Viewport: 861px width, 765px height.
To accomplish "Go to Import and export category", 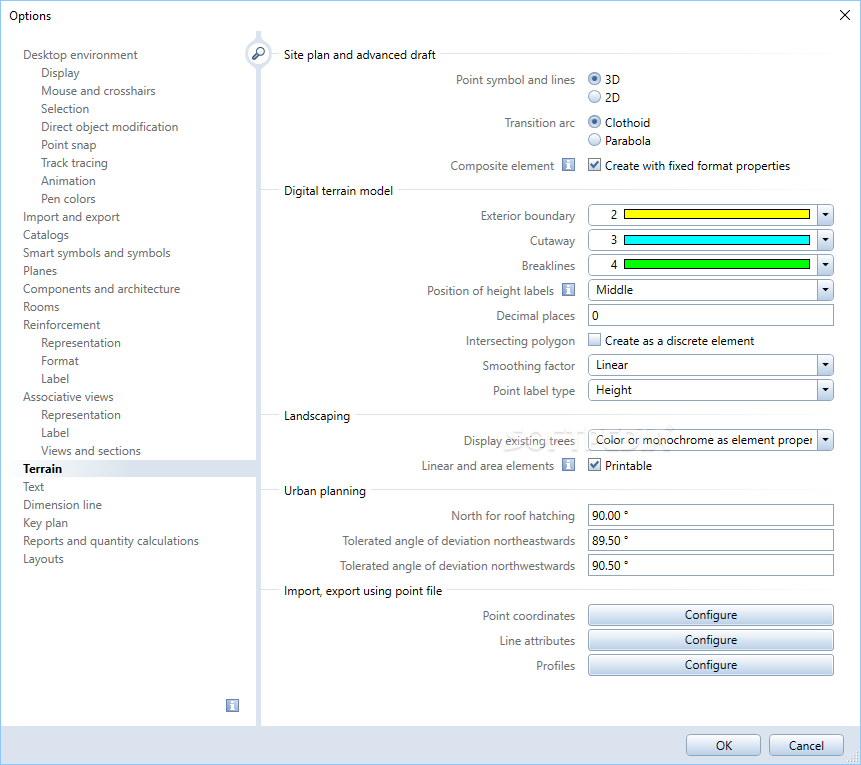I will point(71,217).
